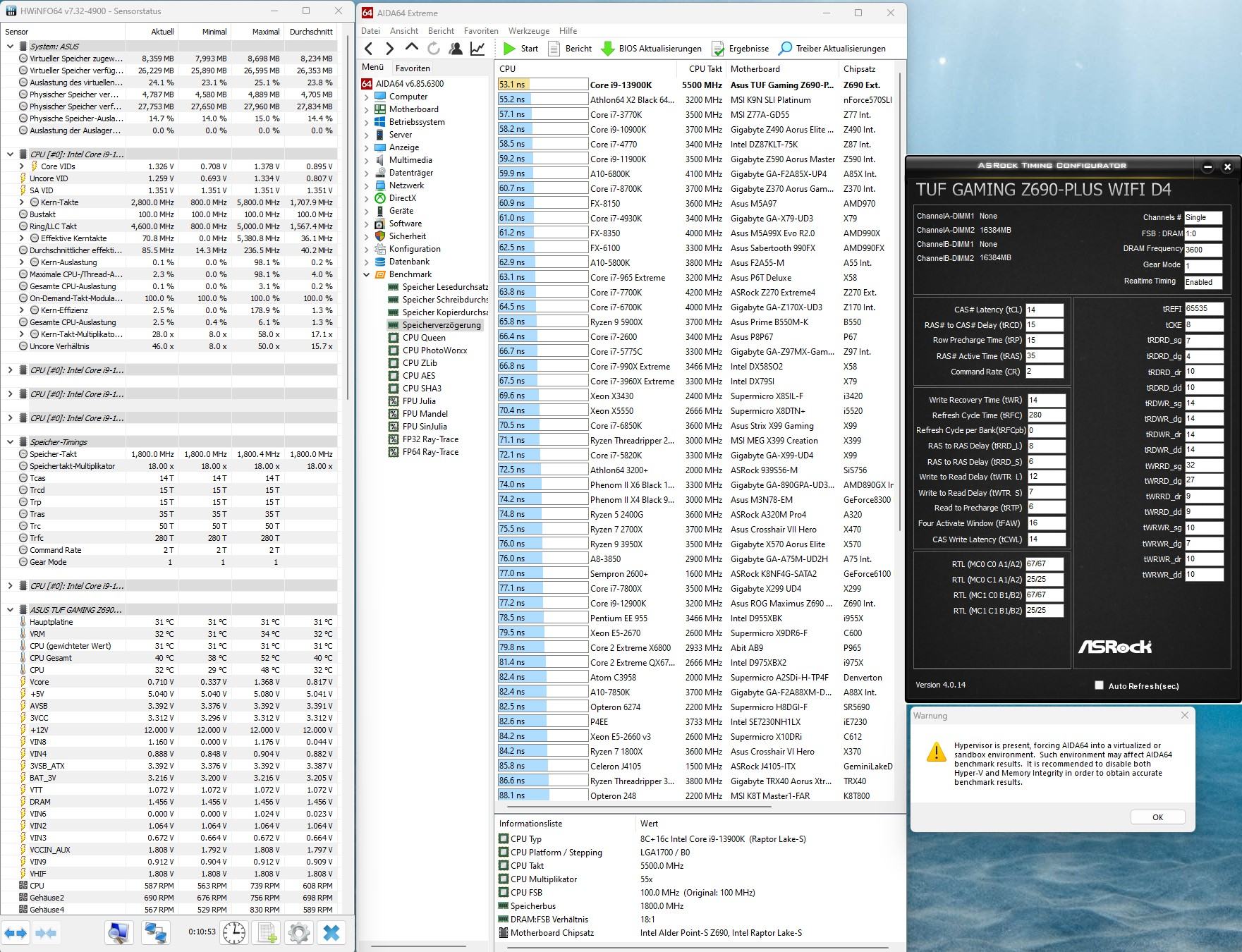The width and height of the screenshot is (1242, 952).
Task: Click OK in the Warnung dialog
Action: pos(1157,817)
